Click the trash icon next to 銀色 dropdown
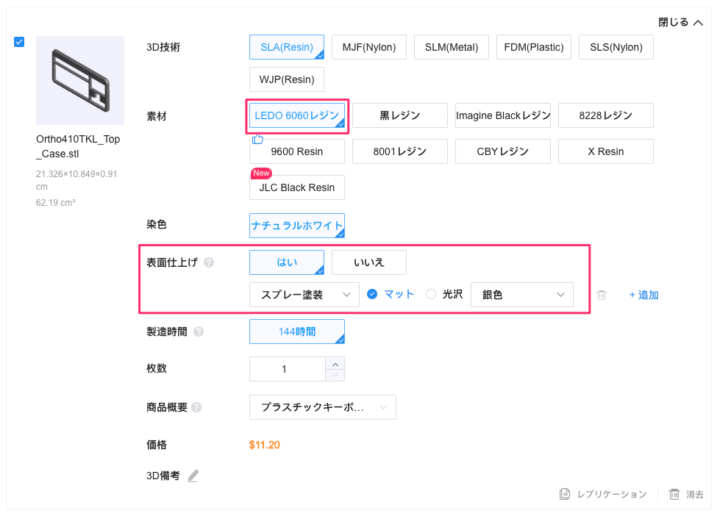This screenshot has height=516, width=720. (x=601, y=295)
